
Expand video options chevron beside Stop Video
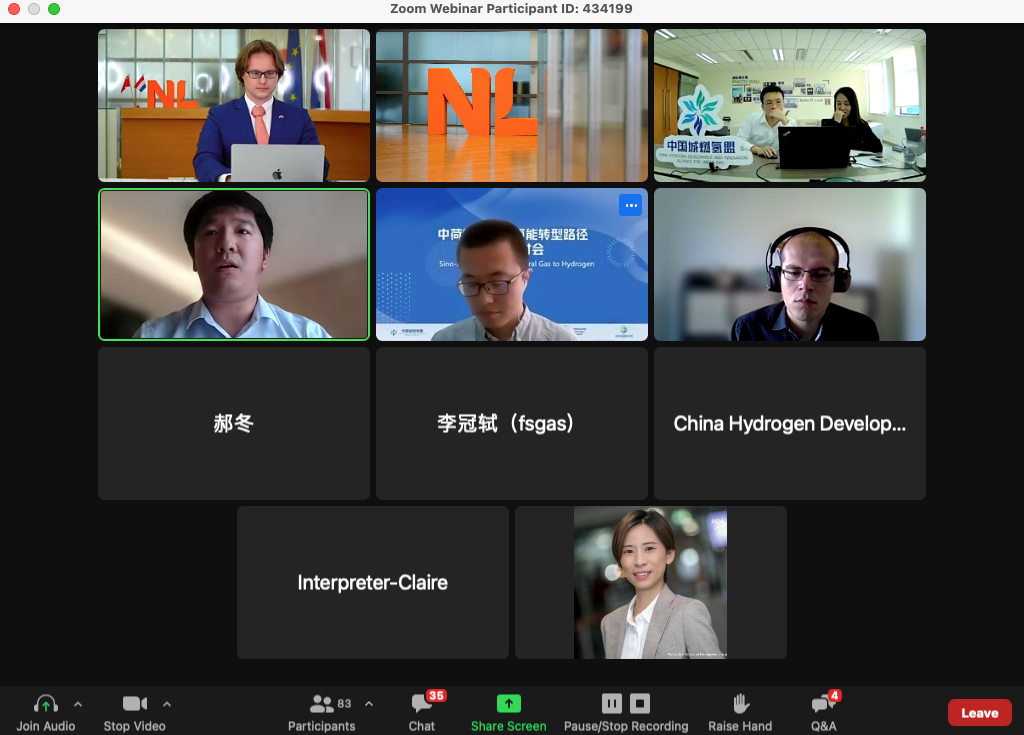(x=167, y=704)
